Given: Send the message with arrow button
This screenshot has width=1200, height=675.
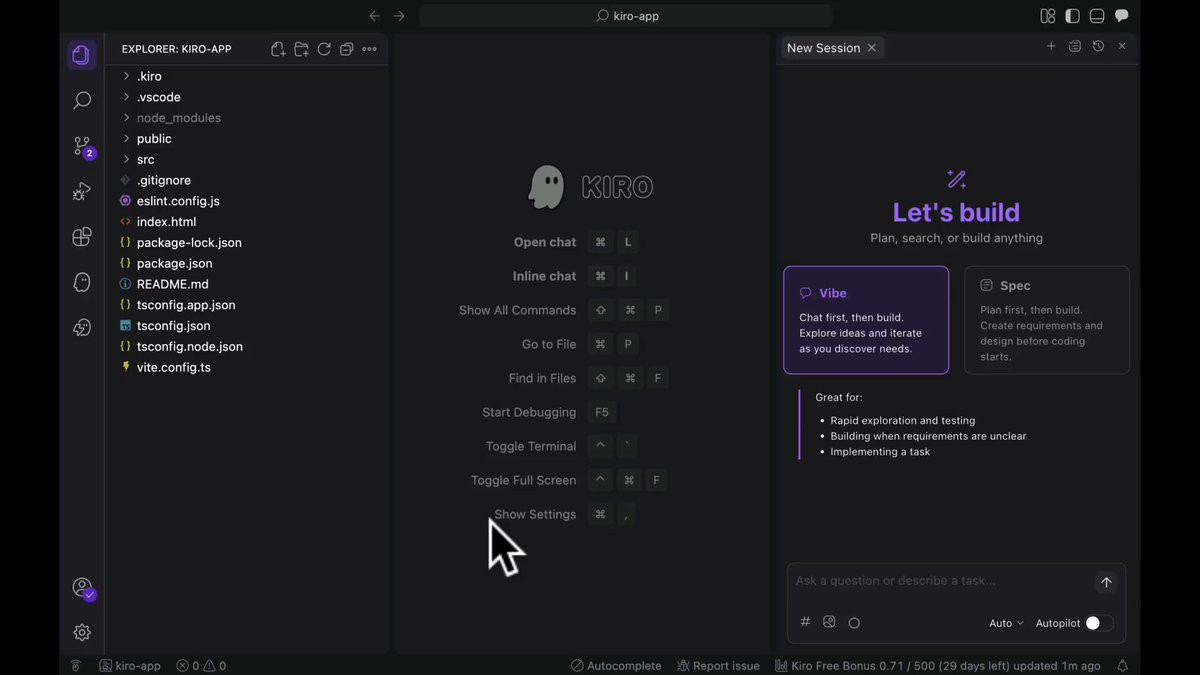Looking at the screenshot, I should [1106, 582].
